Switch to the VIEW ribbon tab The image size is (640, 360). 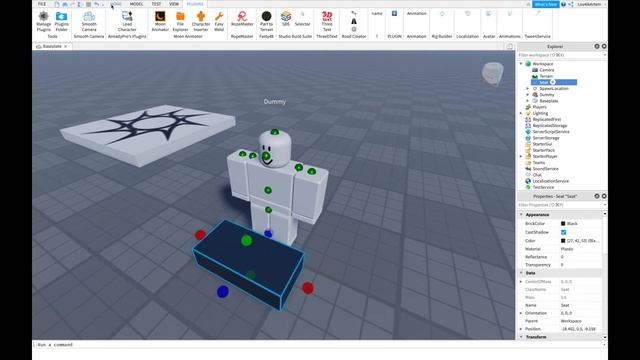174,4
